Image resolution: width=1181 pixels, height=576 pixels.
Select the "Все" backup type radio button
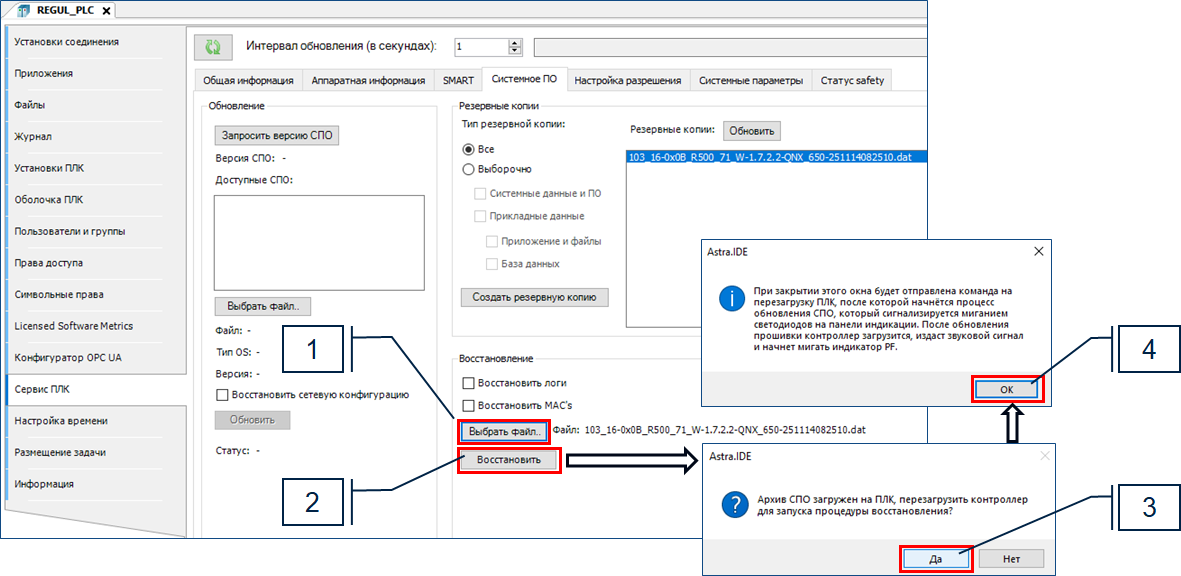(468, 149)
